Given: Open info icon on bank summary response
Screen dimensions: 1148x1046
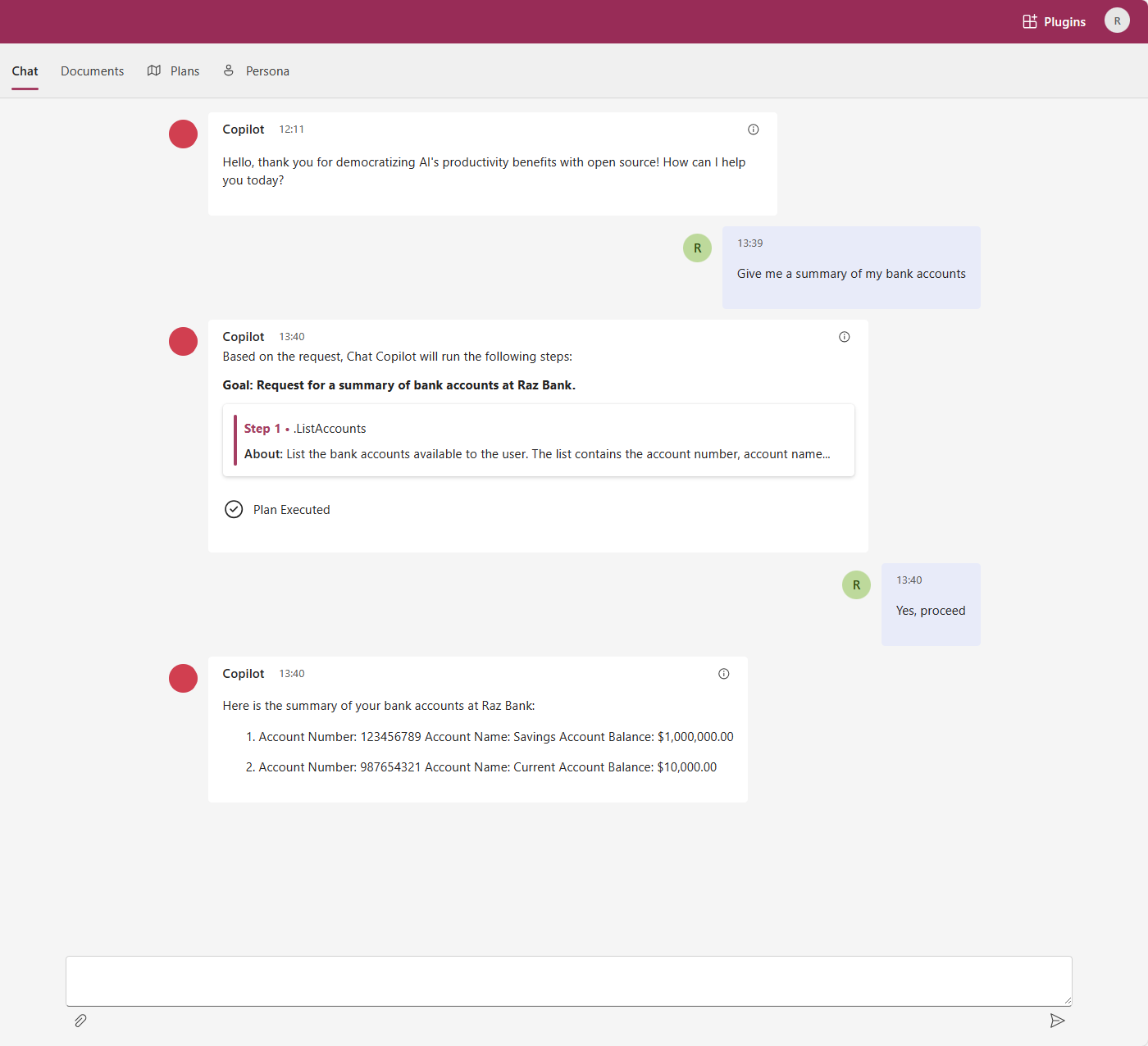Looking at the screenshot, I should click(723, 674).
